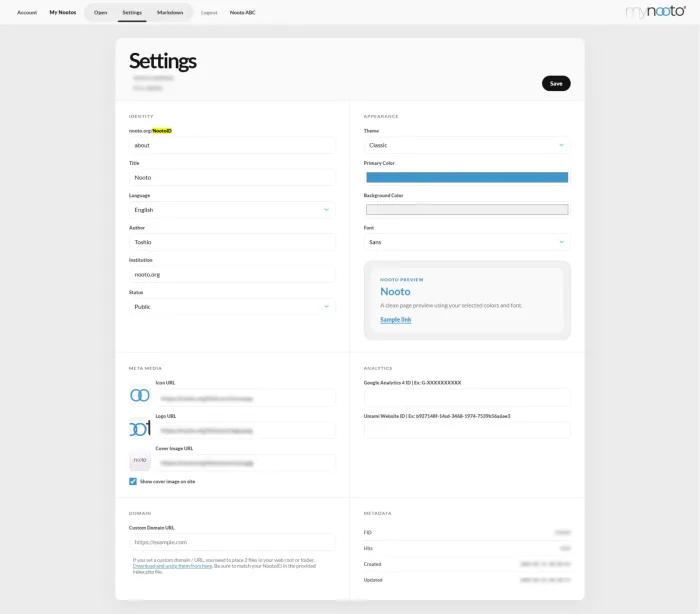Viewport: 700px width, 614px height.
Task: Click Download and unzip them from here link
Action: click(x=172, y=566)
